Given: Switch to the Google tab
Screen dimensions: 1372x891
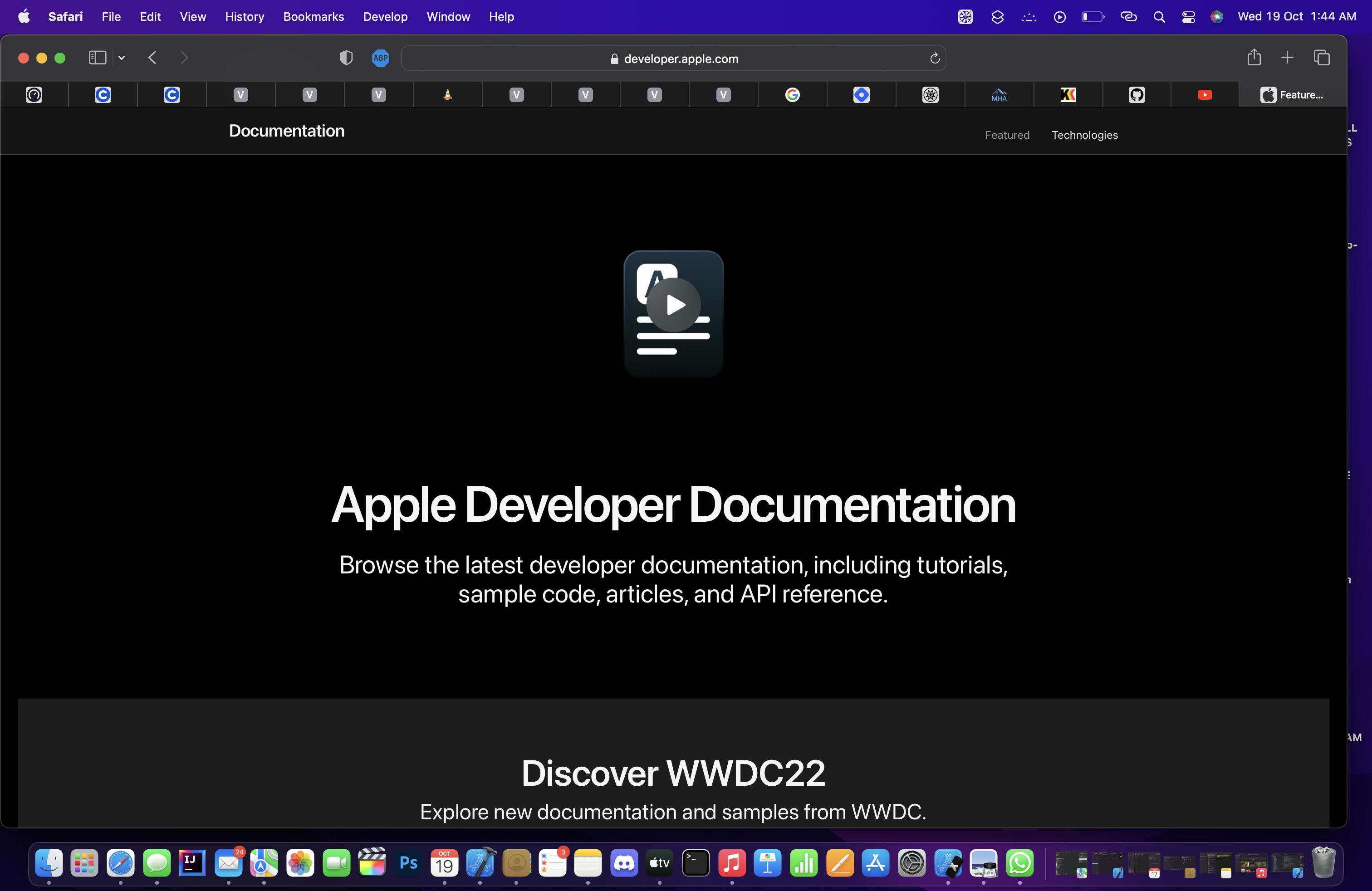Looking at the screenshot, I should (793, 95).
